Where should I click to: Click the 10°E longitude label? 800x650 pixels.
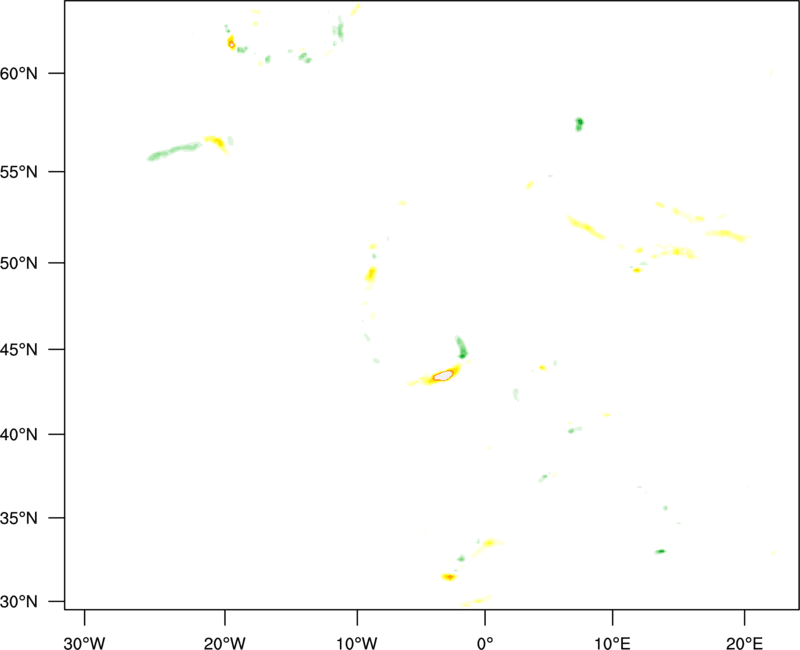(612, 643)
